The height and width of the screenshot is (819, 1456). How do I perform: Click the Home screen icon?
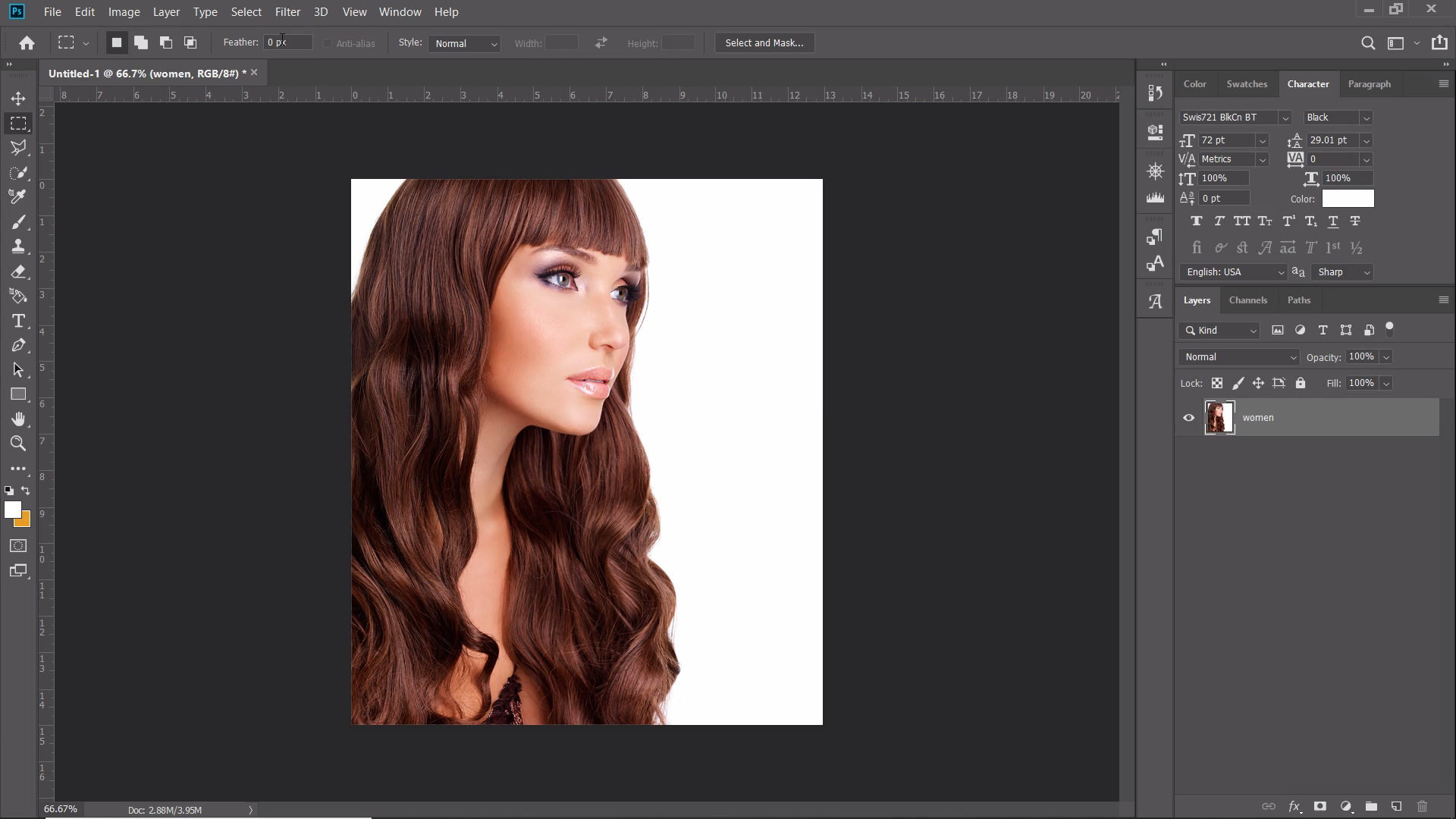click(x=27, y=43)
